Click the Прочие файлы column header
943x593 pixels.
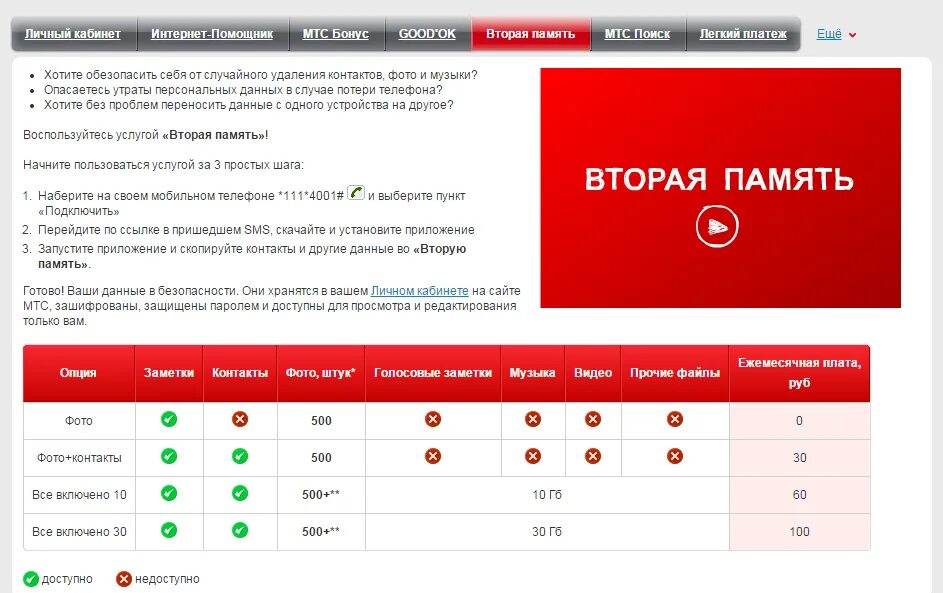pos(675,373)
